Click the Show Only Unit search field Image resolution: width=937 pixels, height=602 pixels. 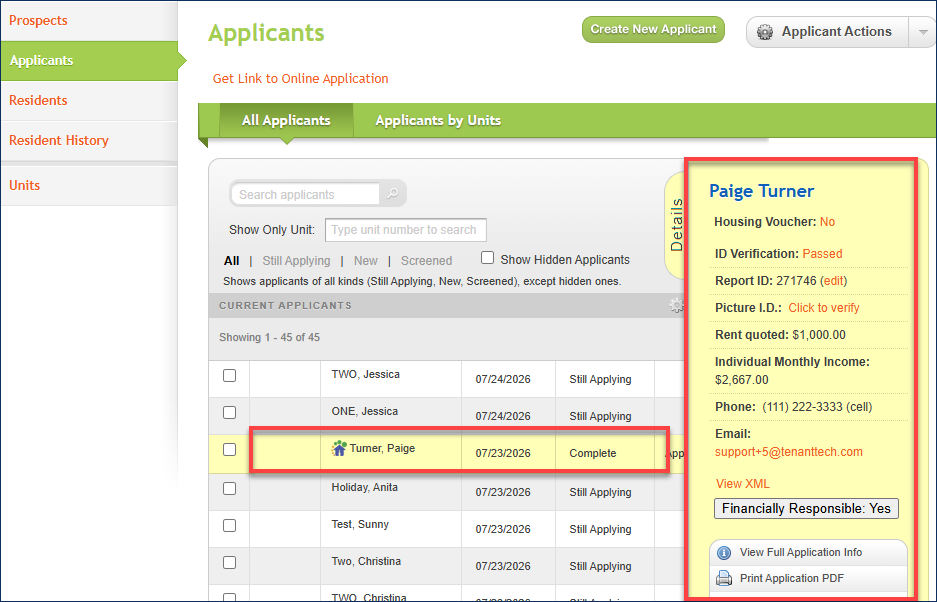pos(406,230)
